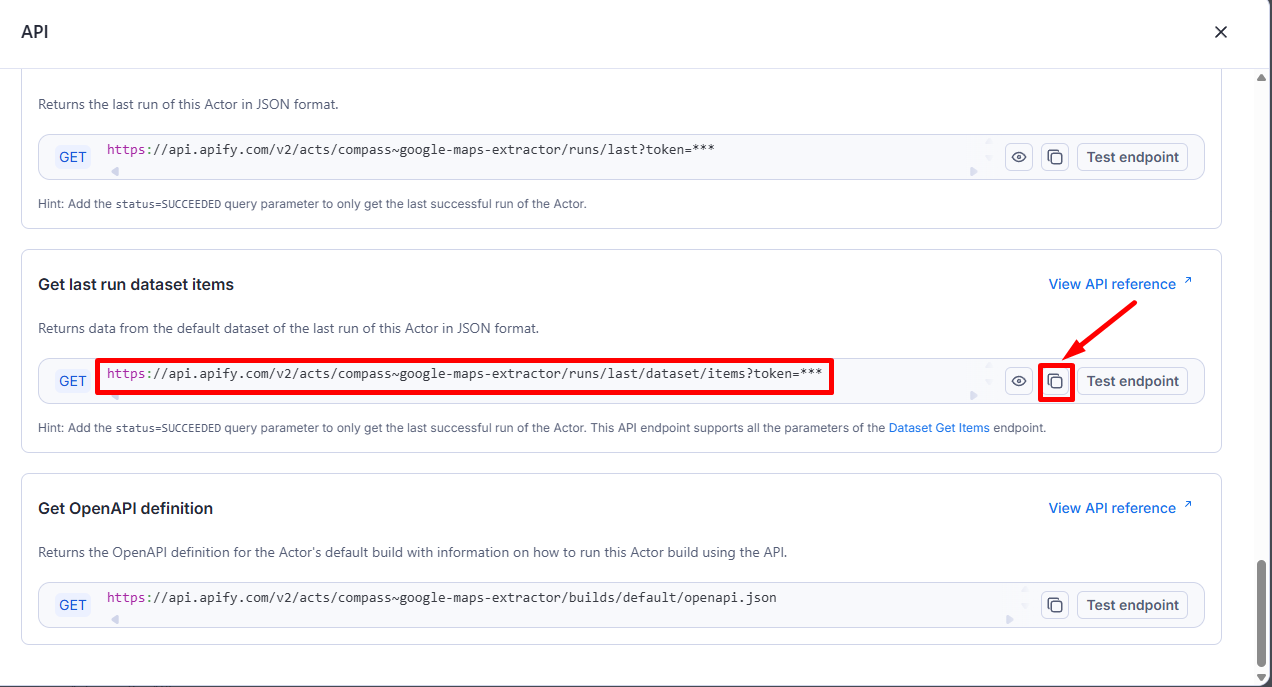1272x687 pixels.
Task: Show the hidden token in dataset items URL
Action: [1018, 381]
